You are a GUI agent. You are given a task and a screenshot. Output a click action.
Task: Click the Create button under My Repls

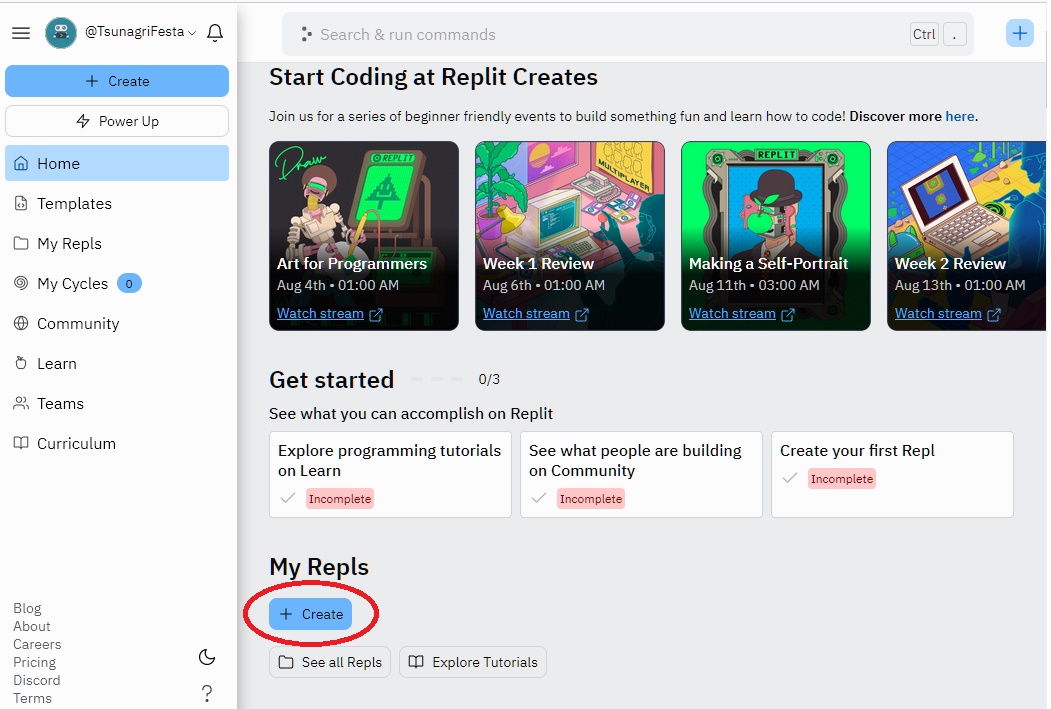point(310,614)
